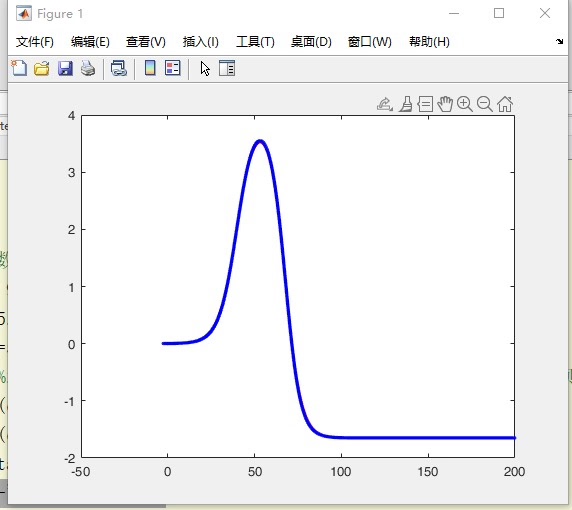Click the x-axis tick label 200
572x510 pixels.
[x=514, y=472]
